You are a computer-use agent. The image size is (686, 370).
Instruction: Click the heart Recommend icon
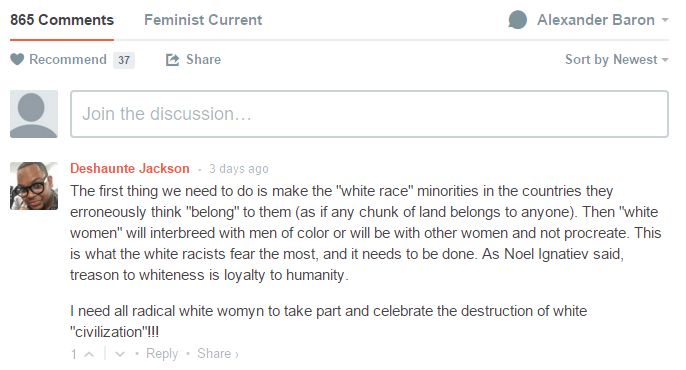tap(17, 59)
